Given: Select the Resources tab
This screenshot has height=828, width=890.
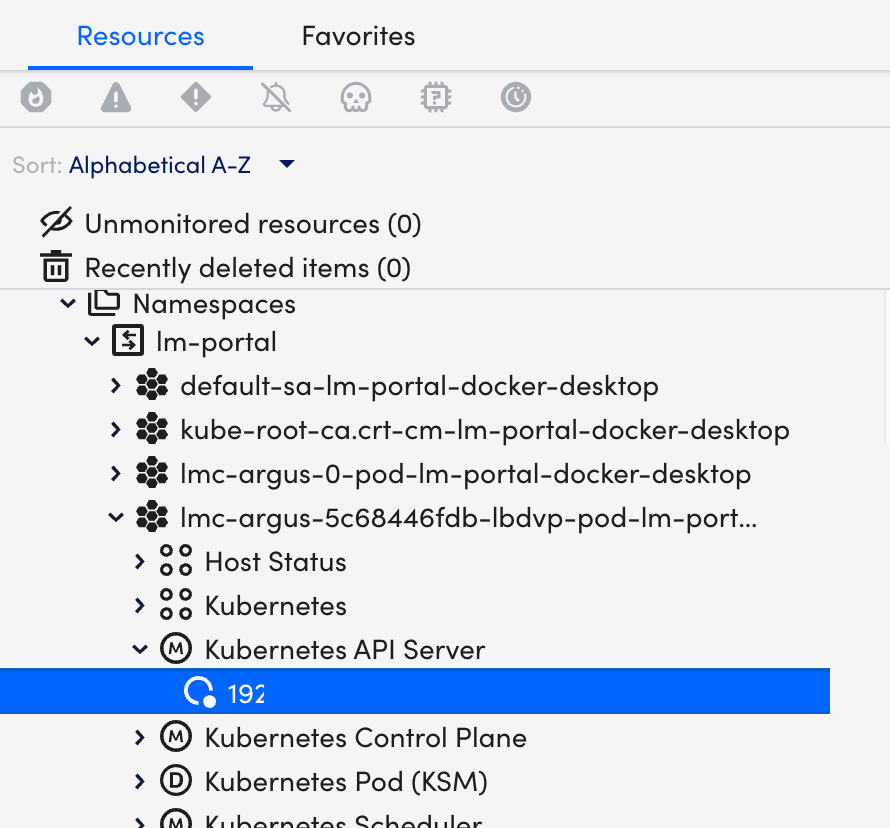Looking at the screenshot, I should click(141, 36).
